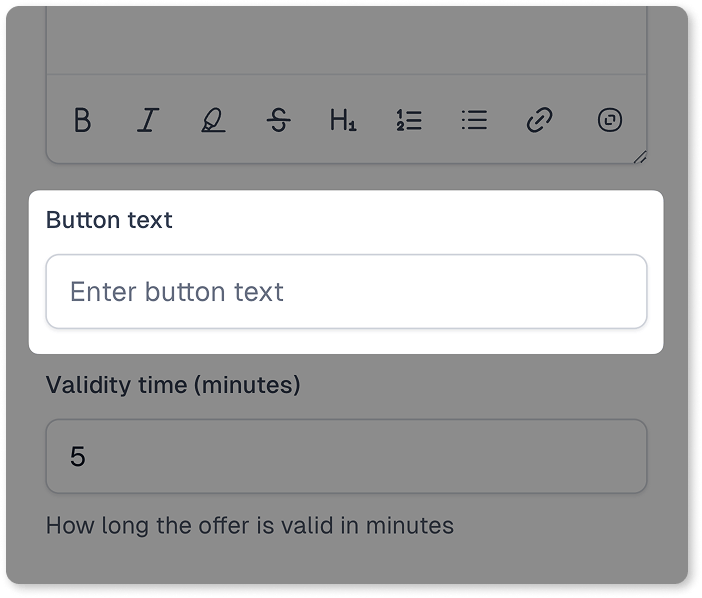Insert a bulleted unordered list
Image resolution: width=702 pixels, height=598 pixels.
474,120
